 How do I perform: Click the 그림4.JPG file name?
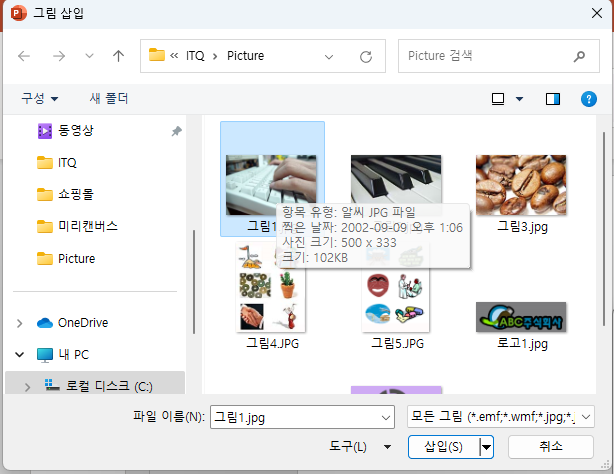273,344
